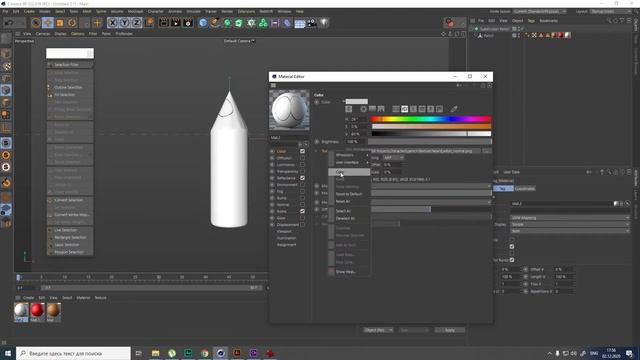The image size is (640, 360).
Task: Adjust the Hue rainbow slider
Action: click(431, 119)
